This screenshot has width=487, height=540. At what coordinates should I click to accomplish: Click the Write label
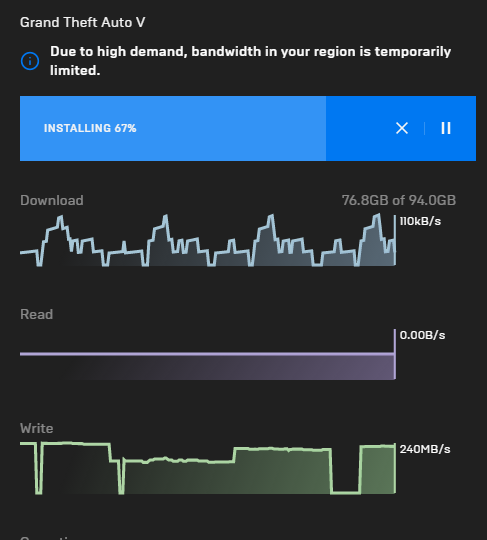pos(37,428)
